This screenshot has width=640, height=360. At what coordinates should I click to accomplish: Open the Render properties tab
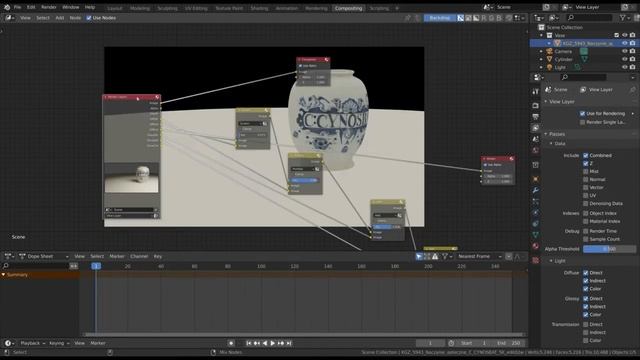(536, 106)
